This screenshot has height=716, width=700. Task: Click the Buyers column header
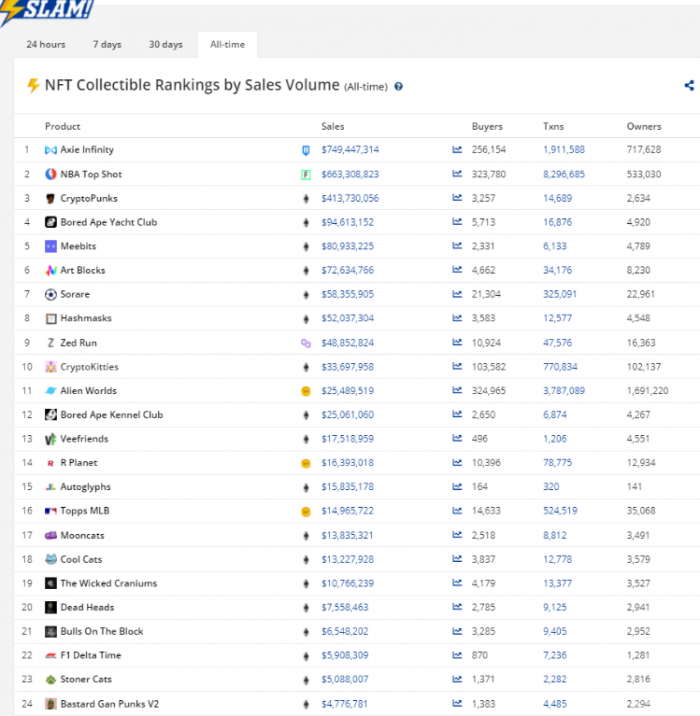tap(487, 126)
